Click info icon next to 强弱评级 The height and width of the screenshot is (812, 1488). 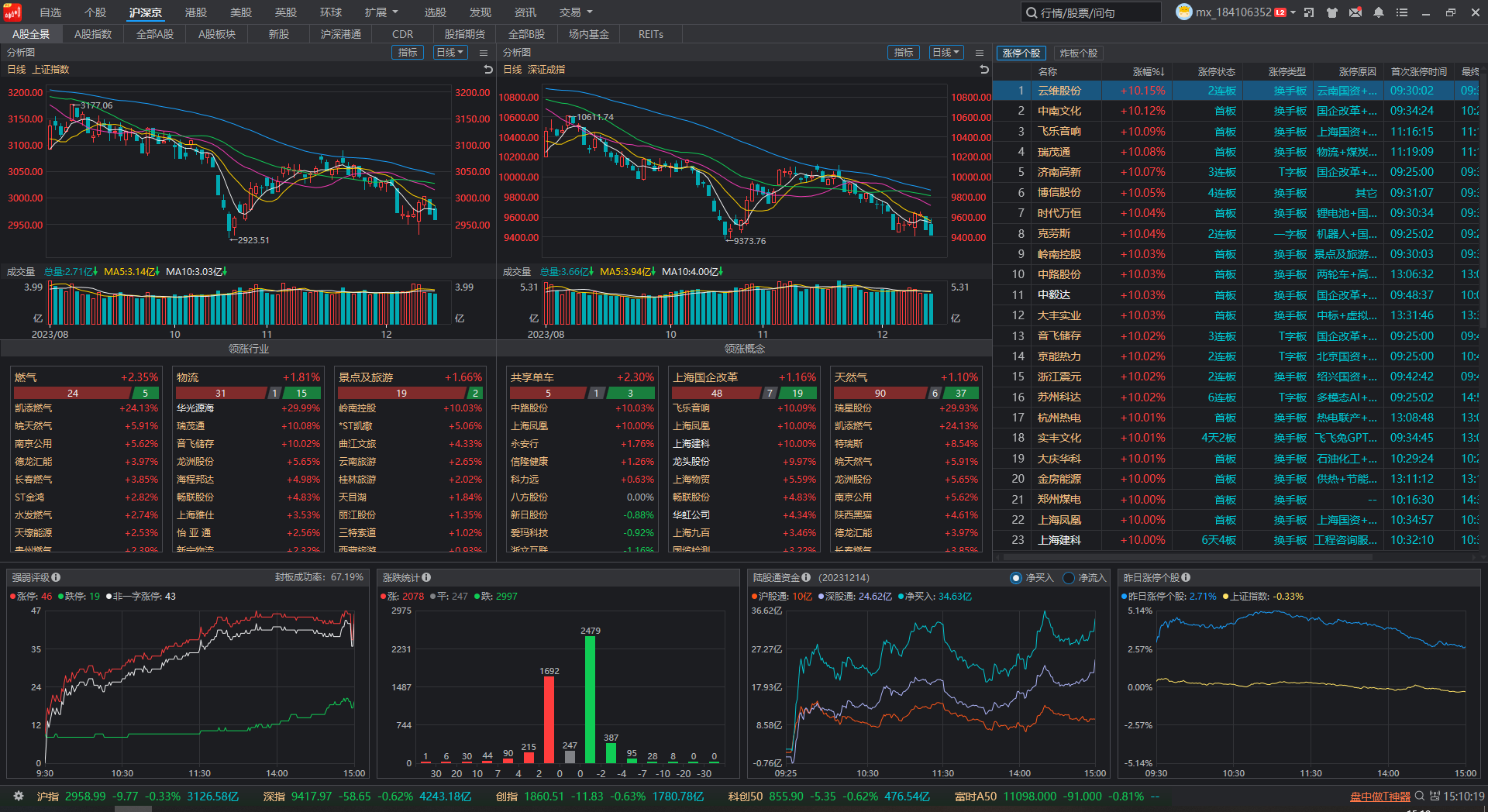pyautogui.click(x=56, y=577)
